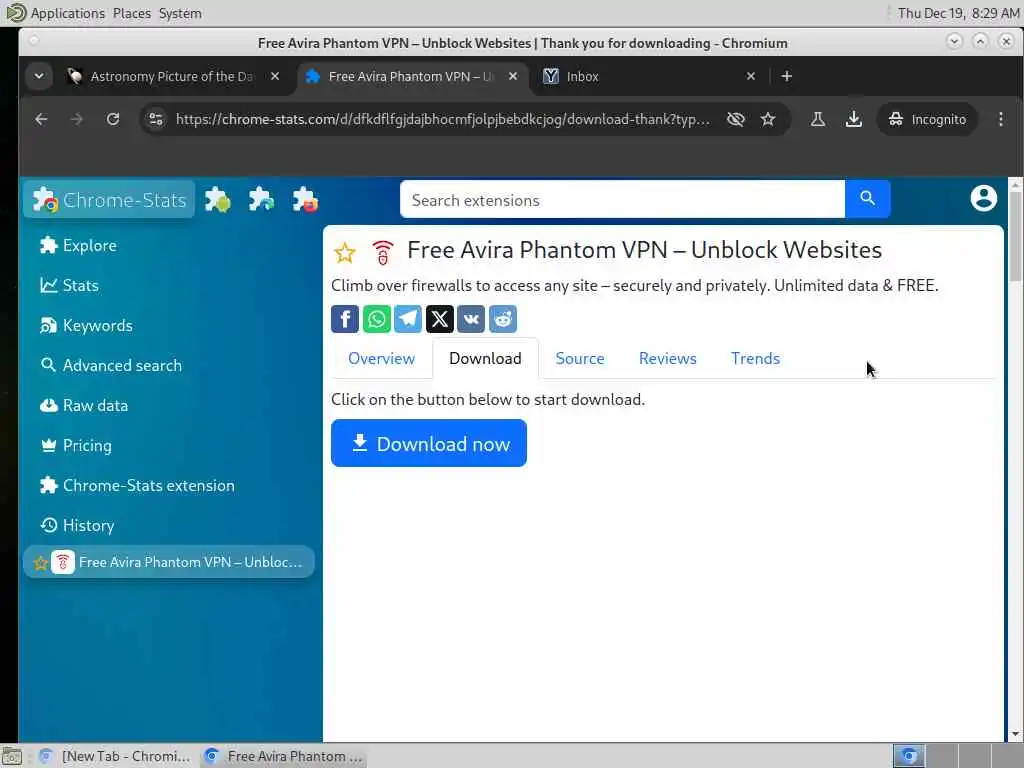Screen dimensions: 1024x768
Task: Click the Chrome-Stats logo button
Action: pos(110,199)
